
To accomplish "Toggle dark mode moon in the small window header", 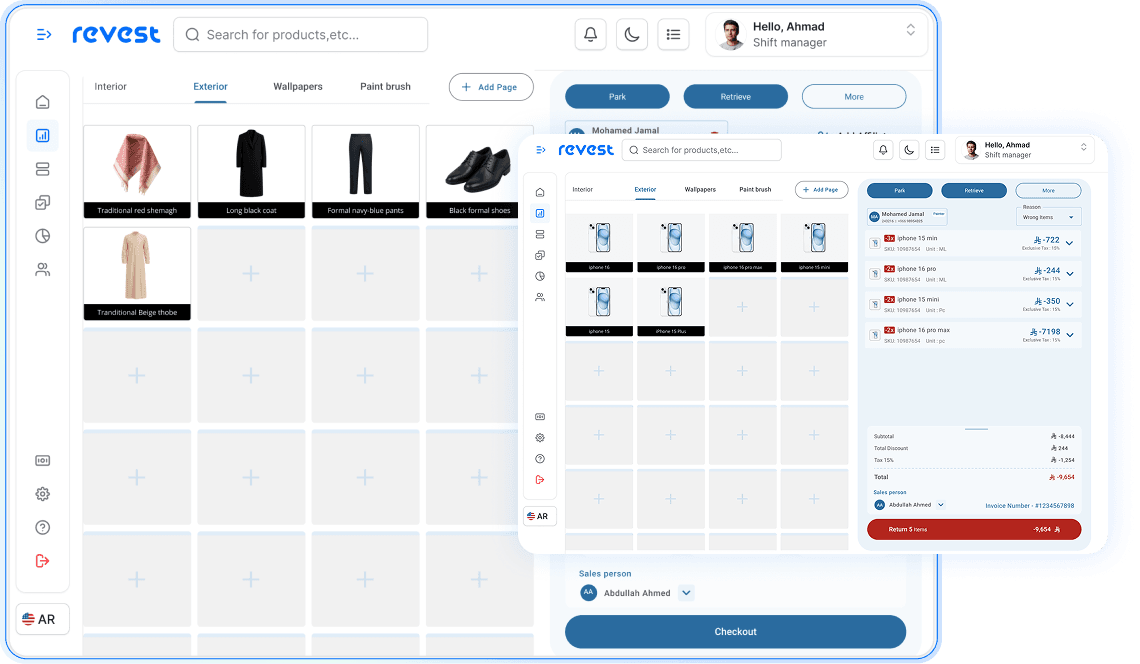I will pos(909,150).
